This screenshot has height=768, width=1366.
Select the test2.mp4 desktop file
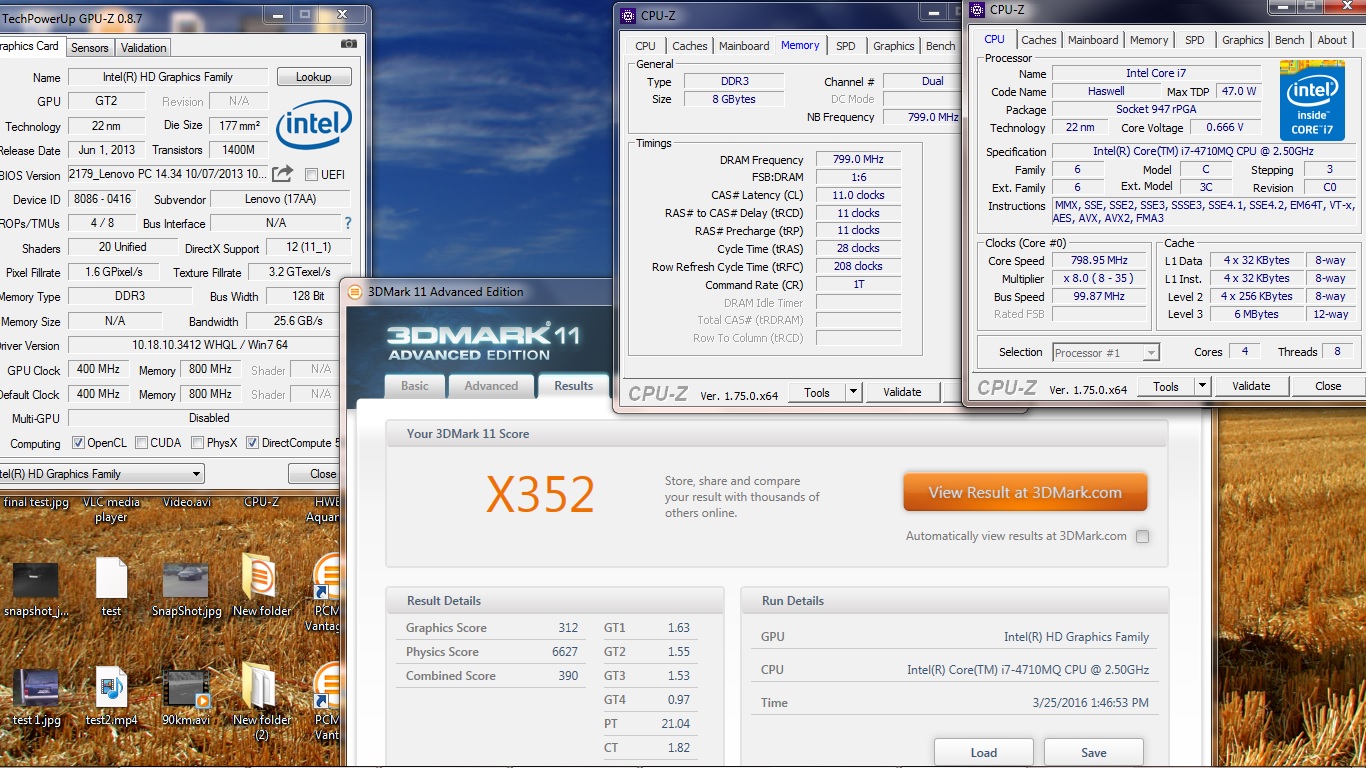click(x=111, y=697)
